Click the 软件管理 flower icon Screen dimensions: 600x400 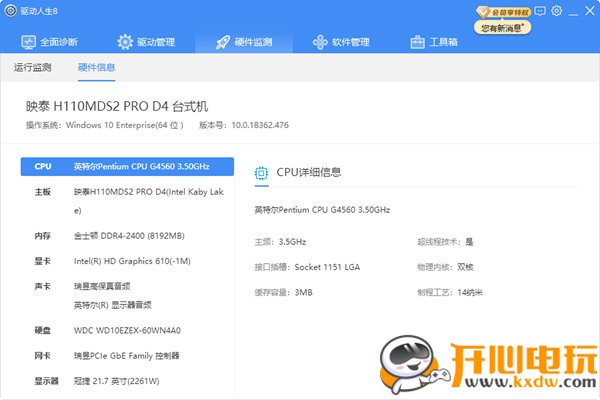320,42
